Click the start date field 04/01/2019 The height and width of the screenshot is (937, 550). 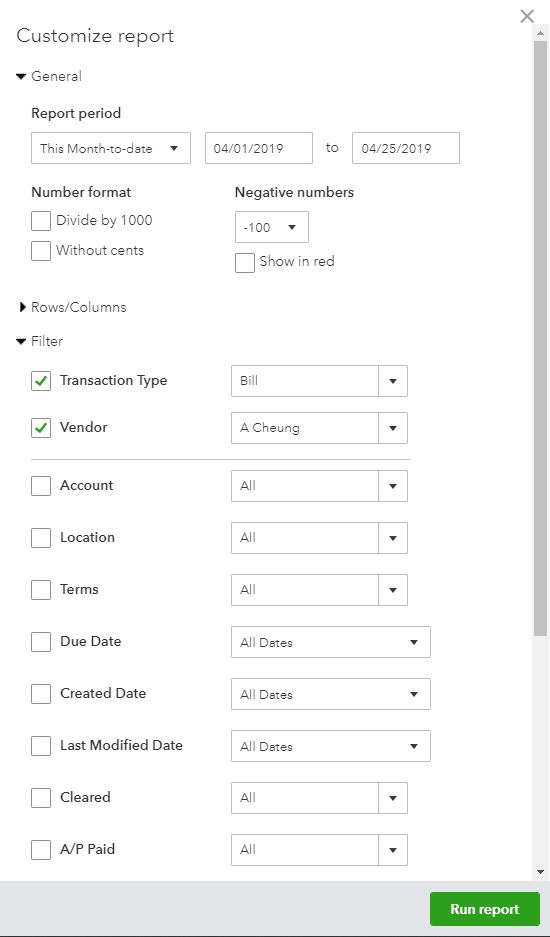click(x=259, y=148)
